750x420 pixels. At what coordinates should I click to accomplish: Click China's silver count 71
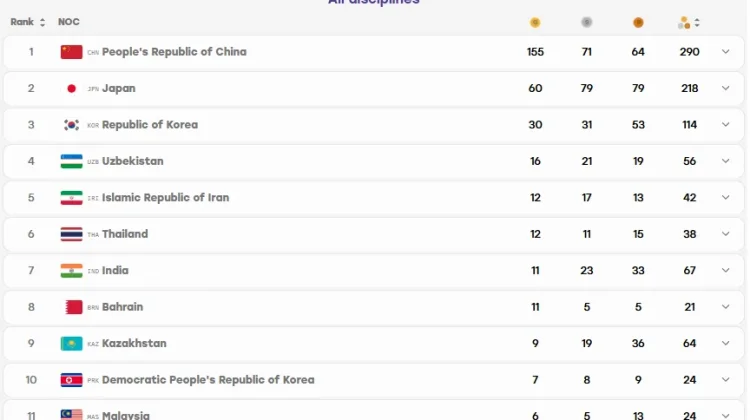pyautogui.click(x=587, y=52)
